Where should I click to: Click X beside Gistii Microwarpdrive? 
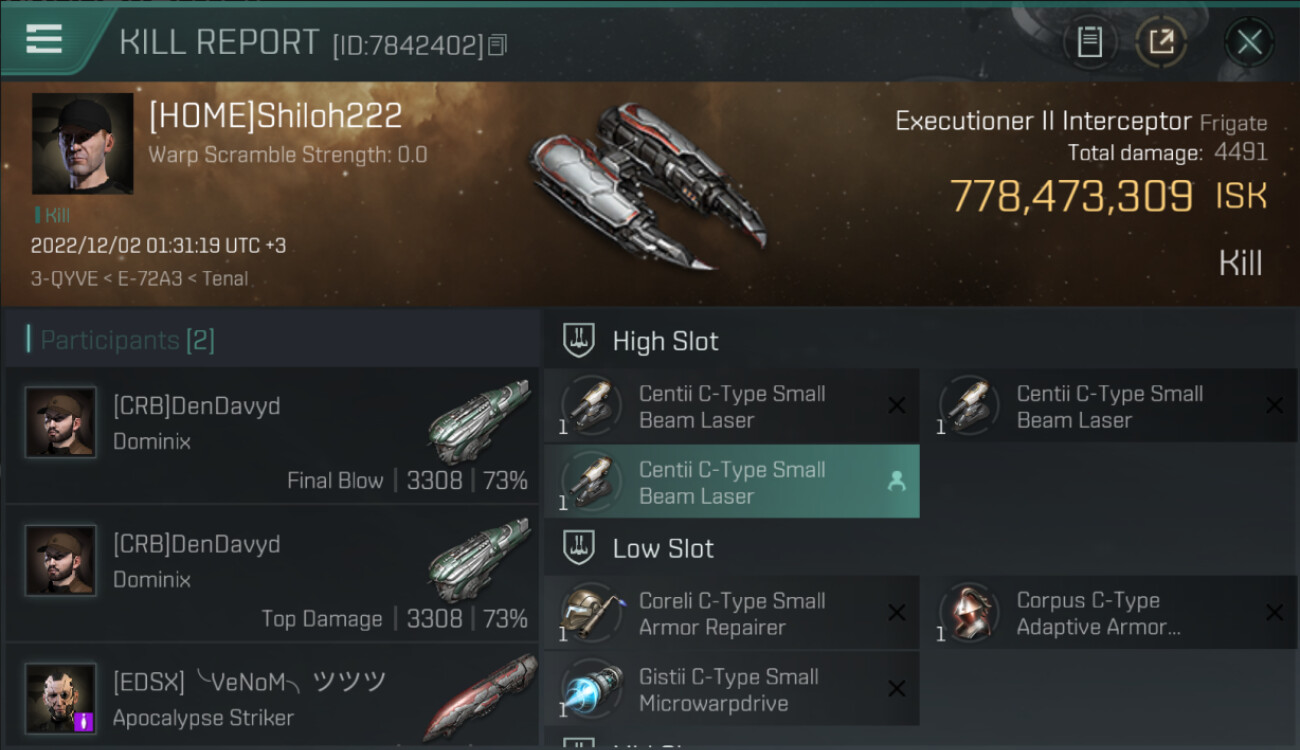897,689
